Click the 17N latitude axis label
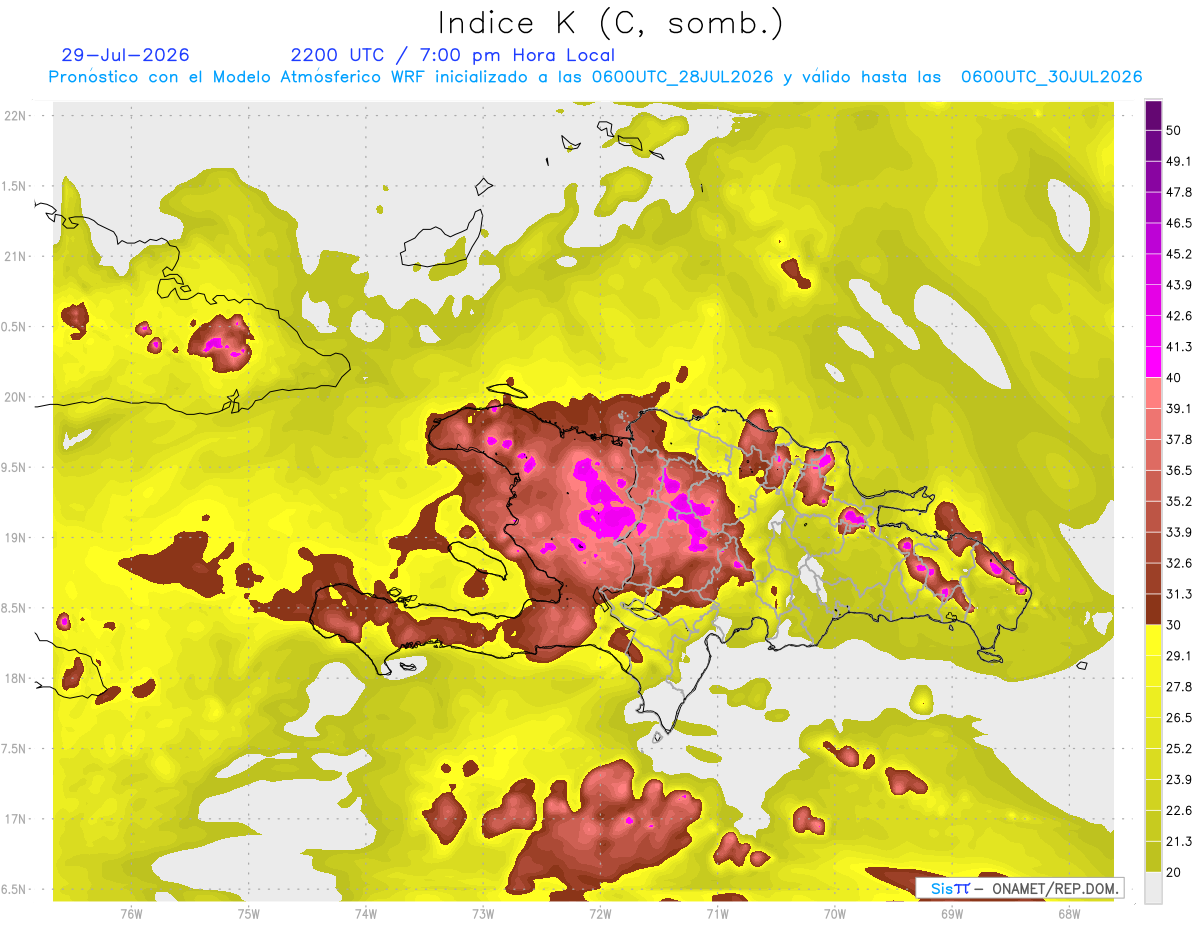 click(16, 820)
